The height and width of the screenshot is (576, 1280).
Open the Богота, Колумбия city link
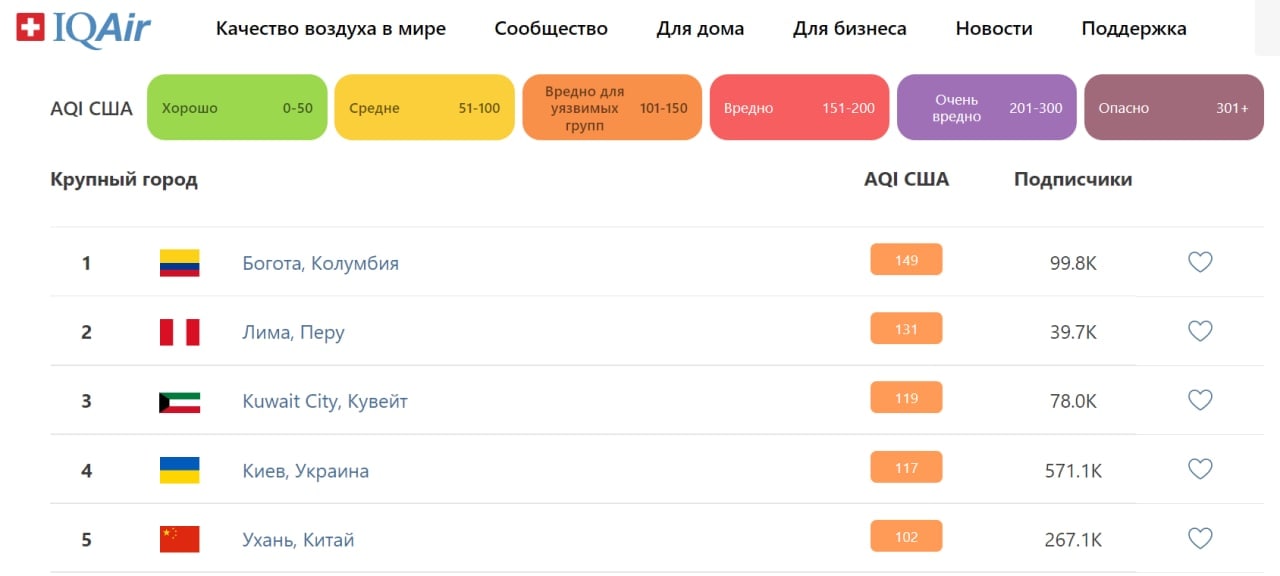[x=321, y=263]
